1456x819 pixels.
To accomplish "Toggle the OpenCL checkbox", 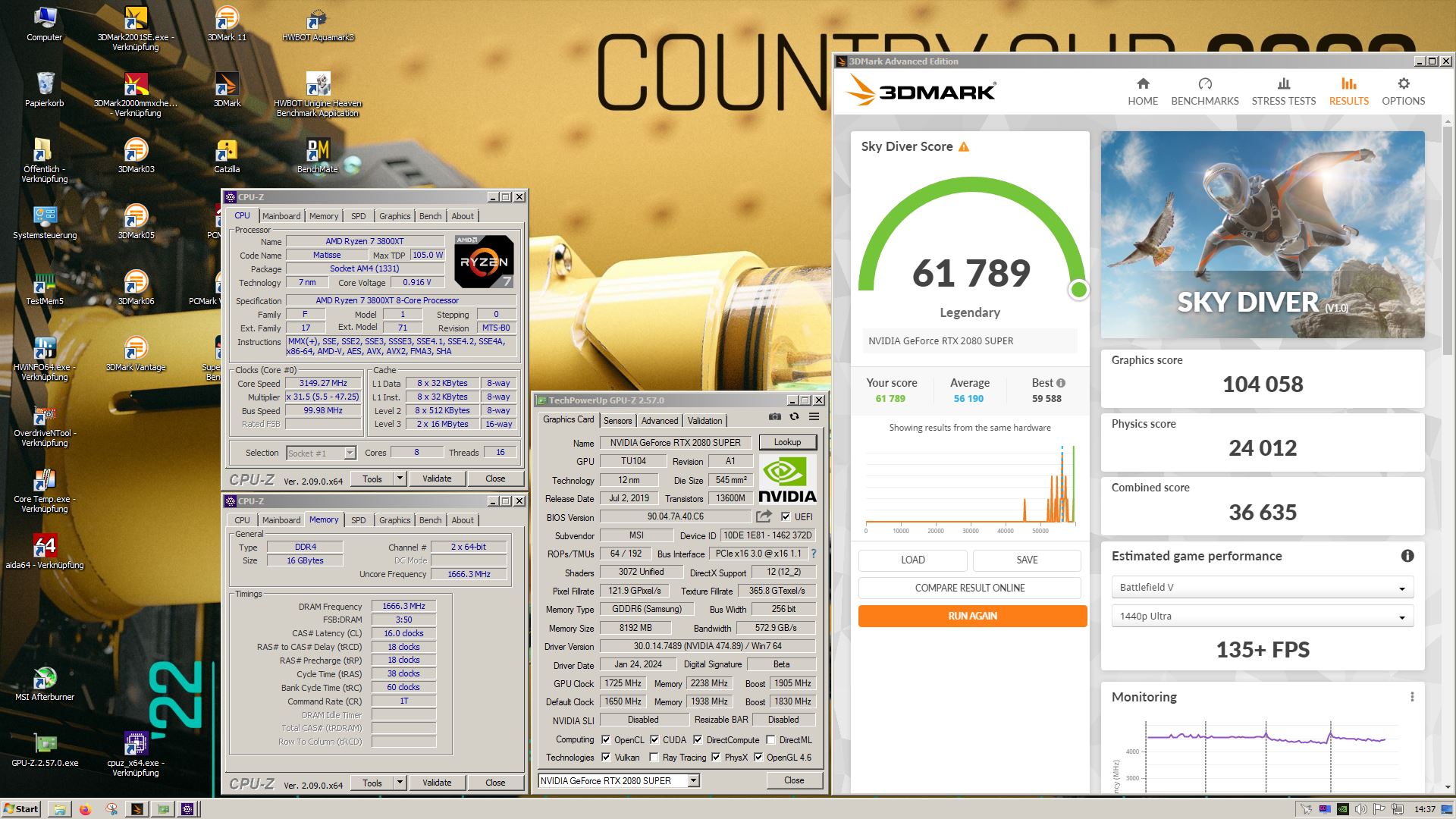I will [x=606, y=739].
